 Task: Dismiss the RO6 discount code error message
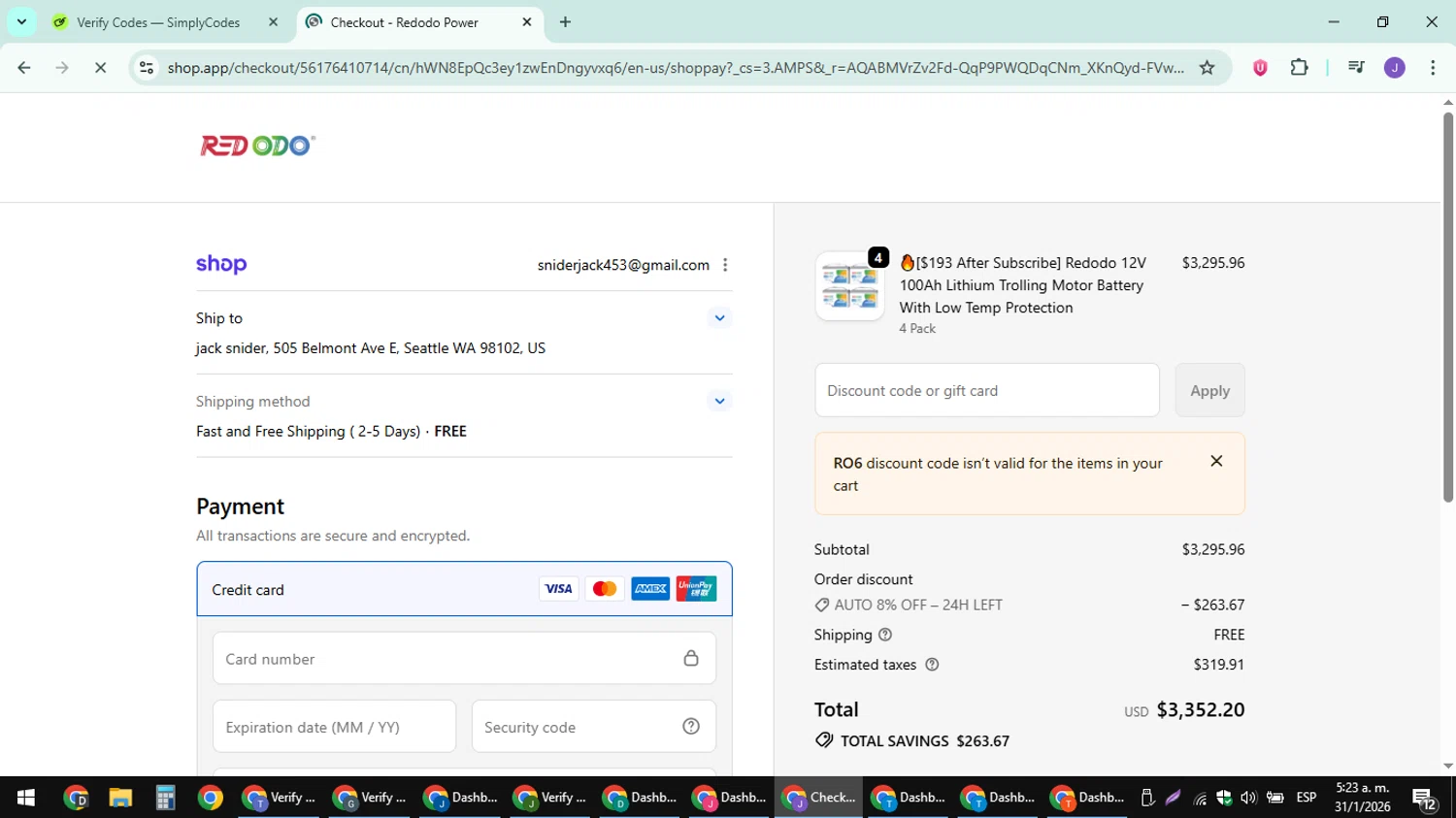tap(1216, 461)
